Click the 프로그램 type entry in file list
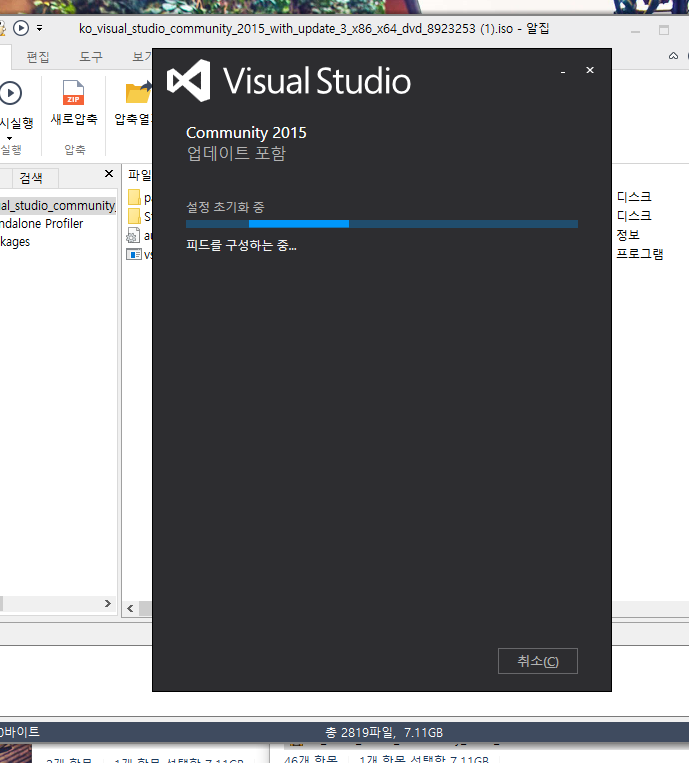This screenshot has height=763, width=689. [640, 254]
